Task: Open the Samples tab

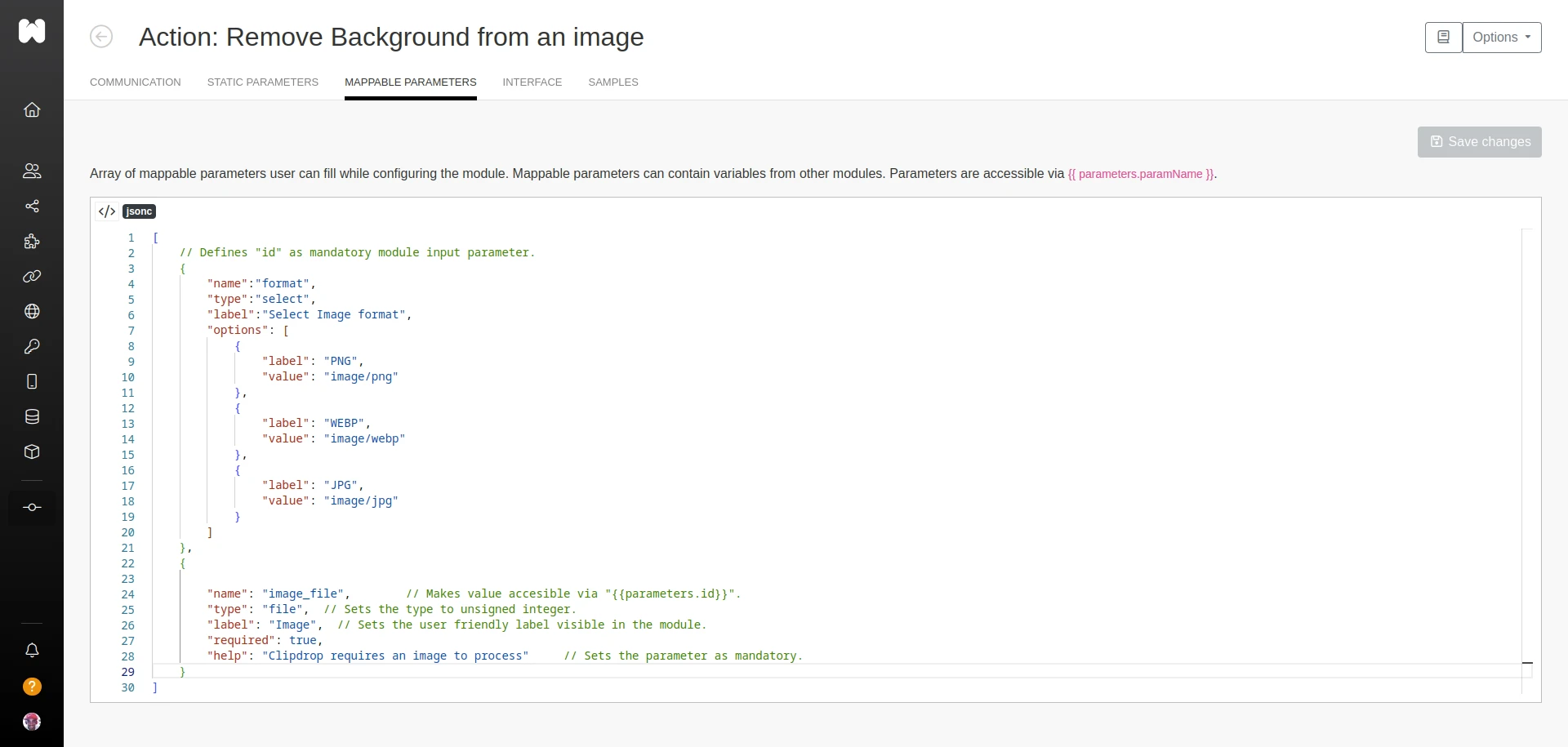Action: pyautogui.click(x=612, y=82)
